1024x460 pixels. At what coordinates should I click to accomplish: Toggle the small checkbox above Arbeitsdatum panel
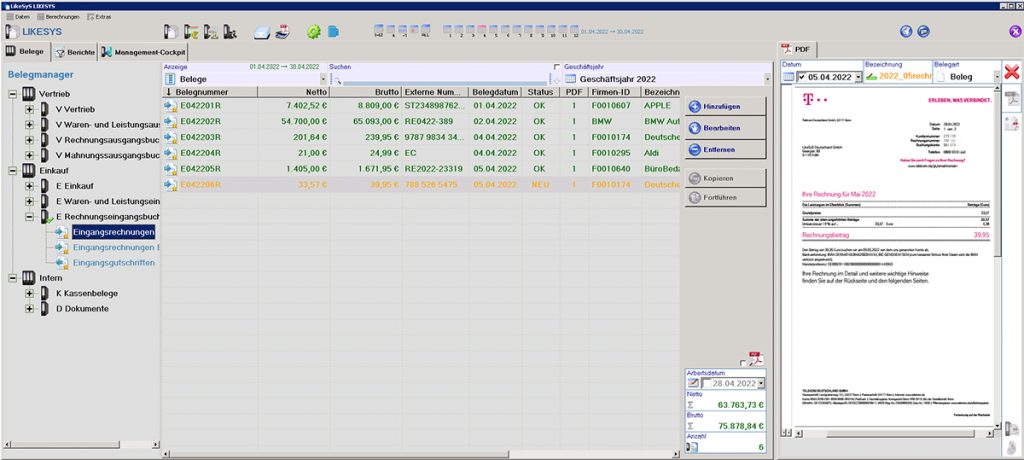(743, 364)
